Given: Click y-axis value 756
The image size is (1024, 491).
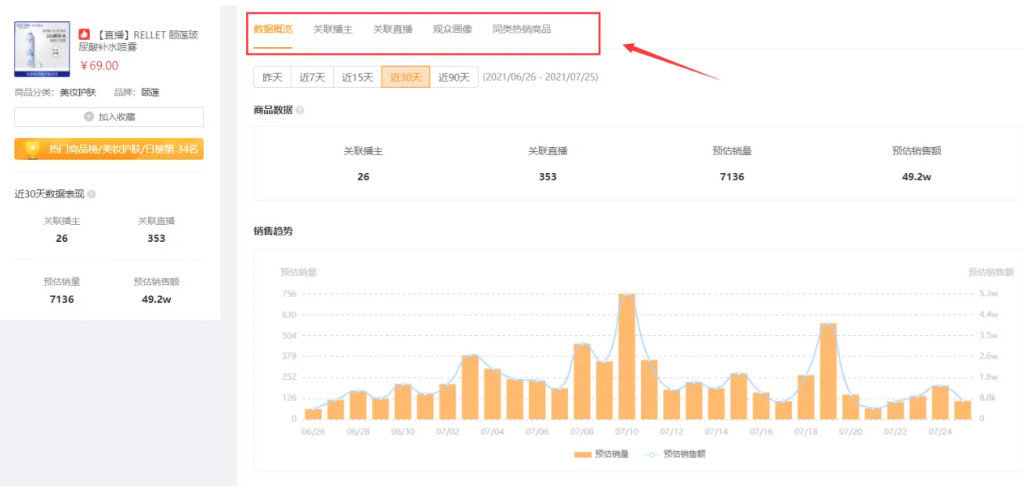Looking at the screenshot, I should (x=289, y=294).
